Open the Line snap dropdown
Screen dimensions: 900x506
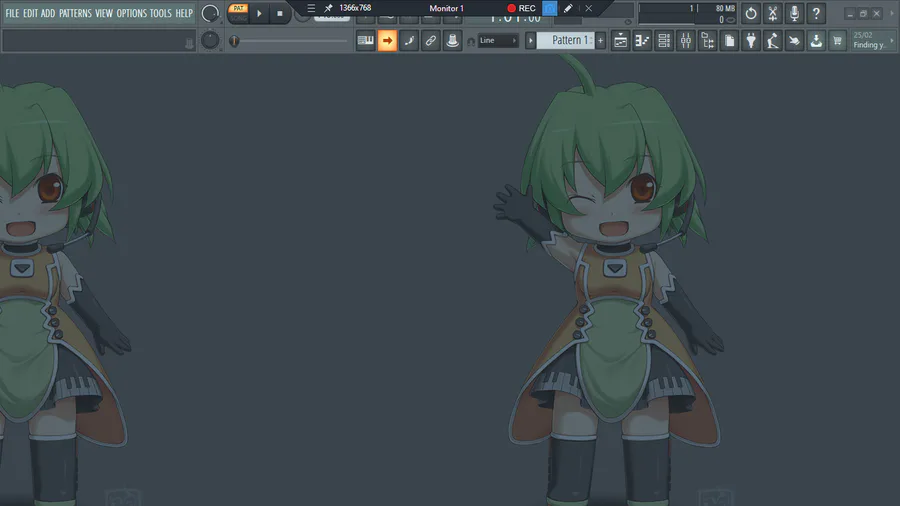tap(498, 41)
